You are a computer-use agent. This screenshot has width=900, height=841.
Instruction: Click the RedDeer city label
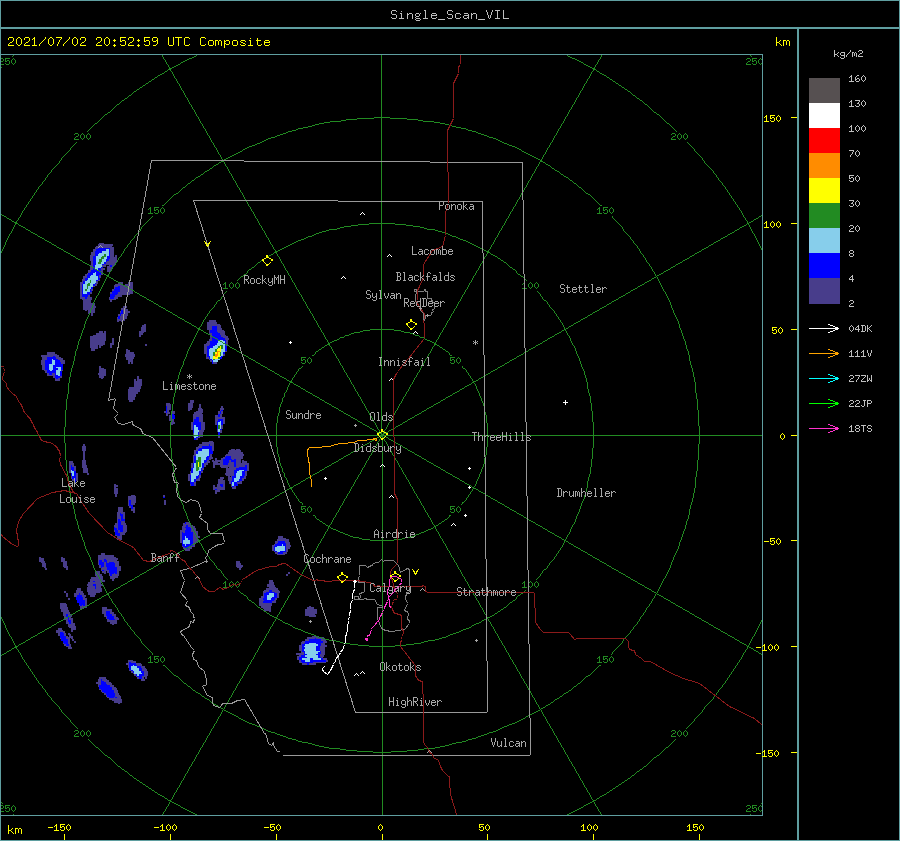[424, 303]
